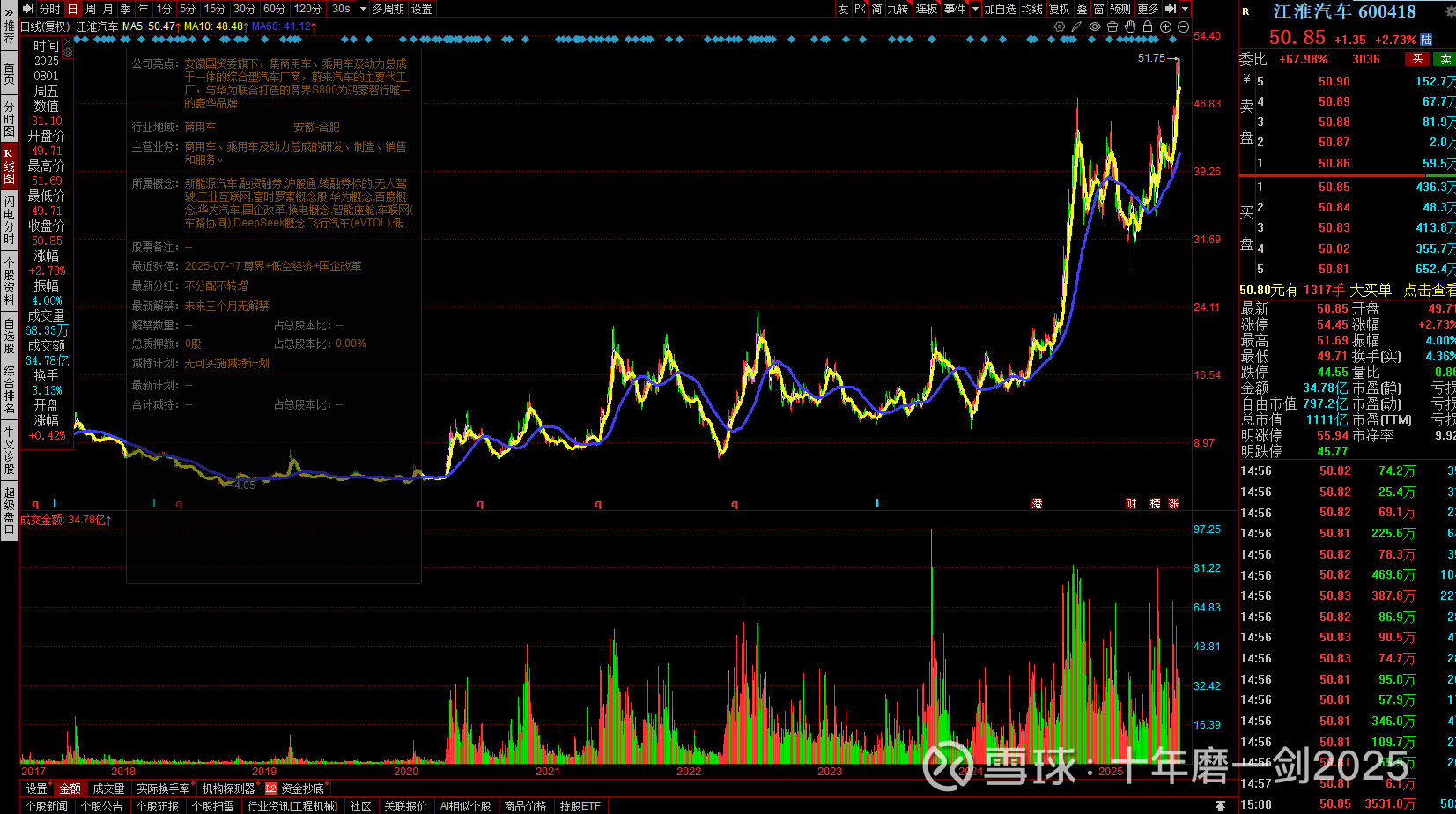Click the 榜 event marker on chart
Viewport: 1456px width, 814px height.
tap(1155, 504)
